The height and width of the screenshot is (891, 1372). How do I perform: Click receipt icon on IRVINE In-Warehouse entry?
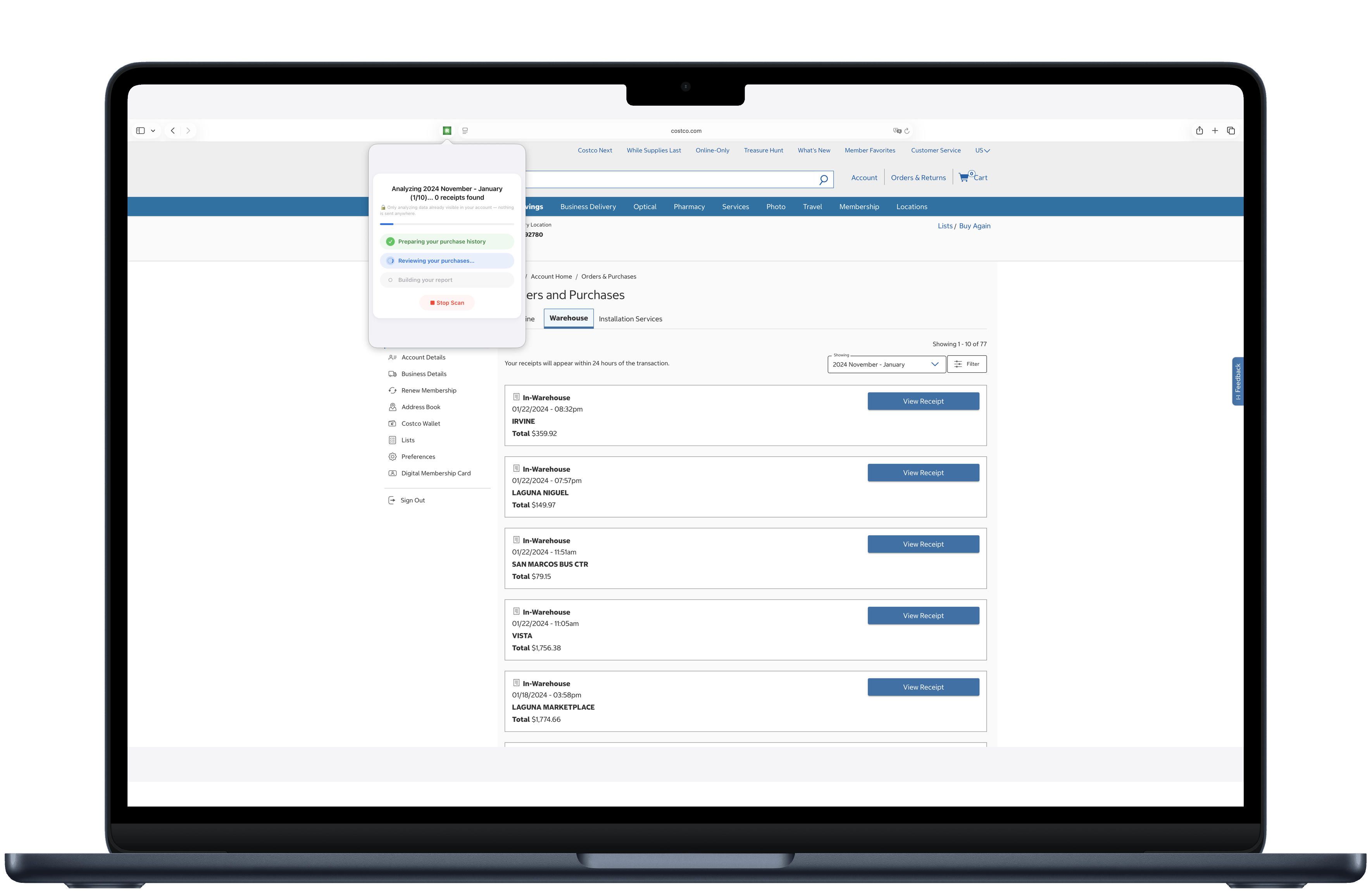point(517,397)
